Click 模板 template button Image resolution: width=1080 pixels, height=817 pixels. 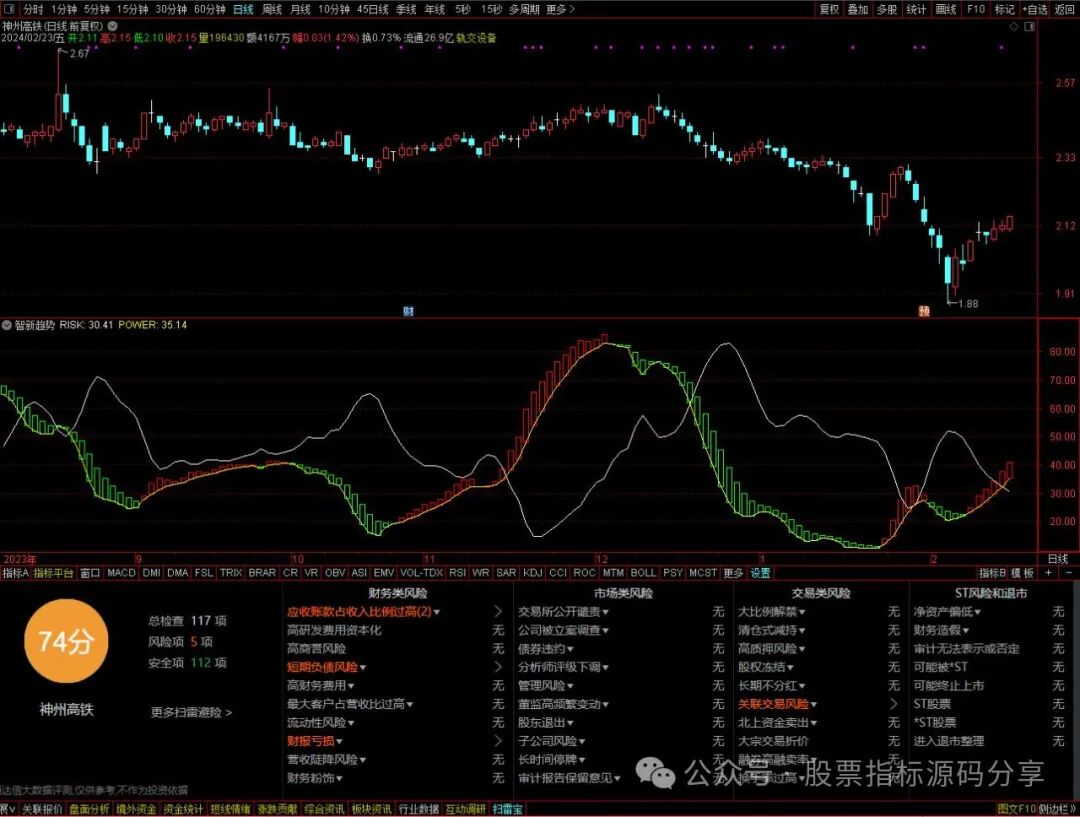(1022, 572)
